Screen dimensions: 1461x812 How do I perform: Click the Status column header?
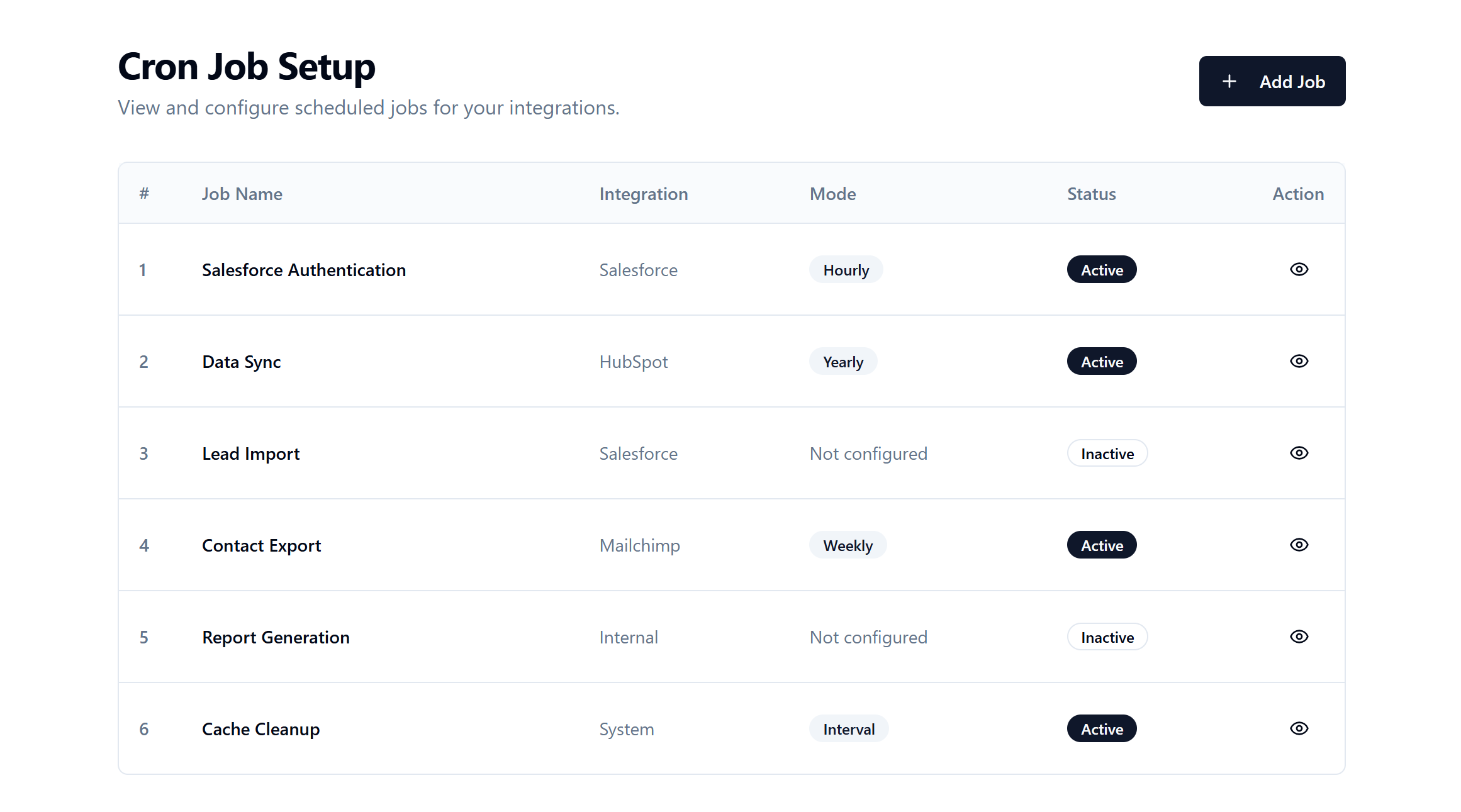pyautogui.click(x=1091, y=194)
